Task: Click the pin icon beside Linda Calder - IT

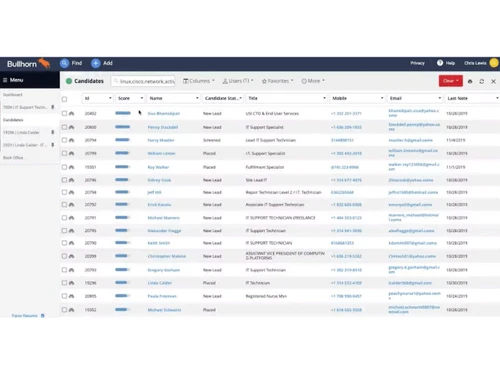Action: [x=52, y=145]
